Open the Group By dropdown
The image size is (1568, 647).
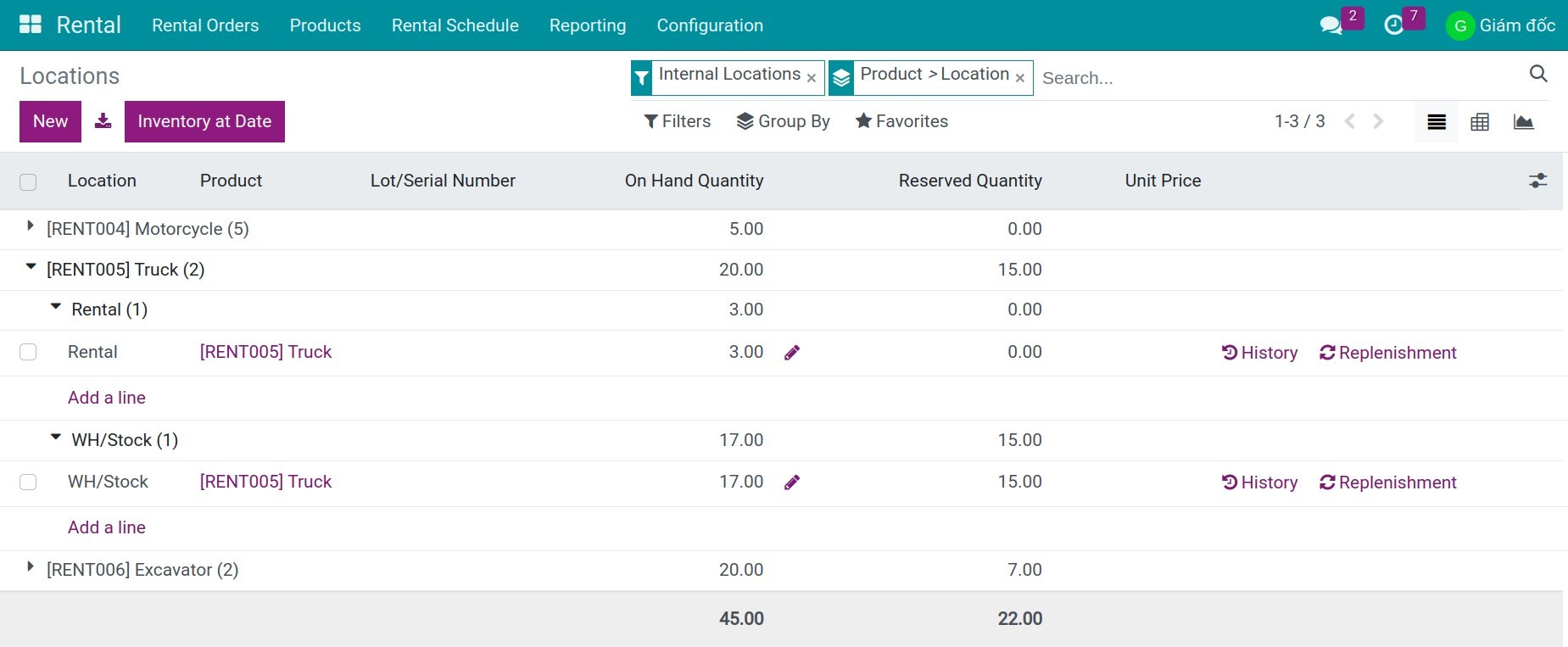click(784, 121)
